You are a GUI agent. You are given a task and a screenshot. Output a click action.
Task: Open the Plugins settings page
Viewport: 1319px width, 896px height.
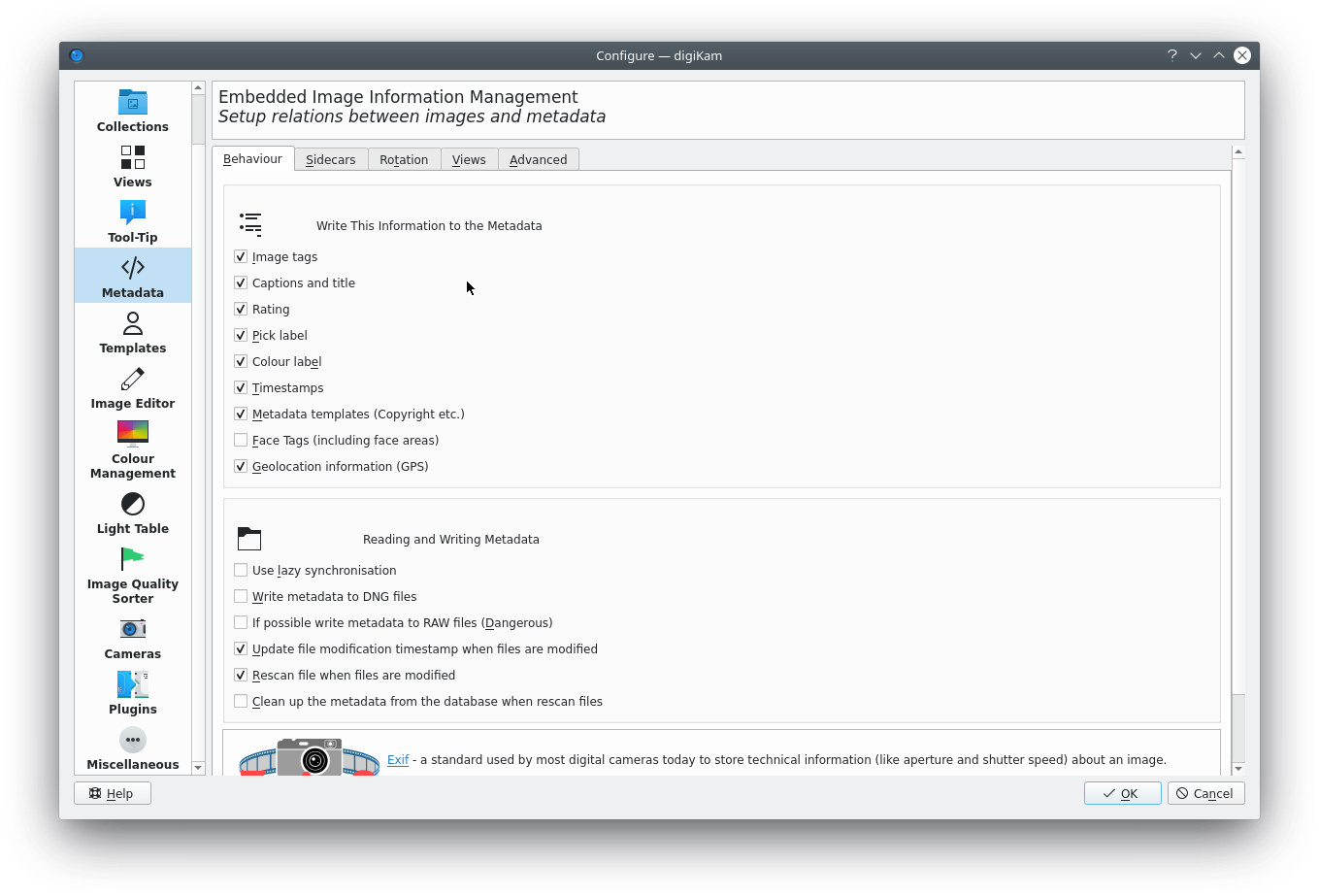[133, 693]
